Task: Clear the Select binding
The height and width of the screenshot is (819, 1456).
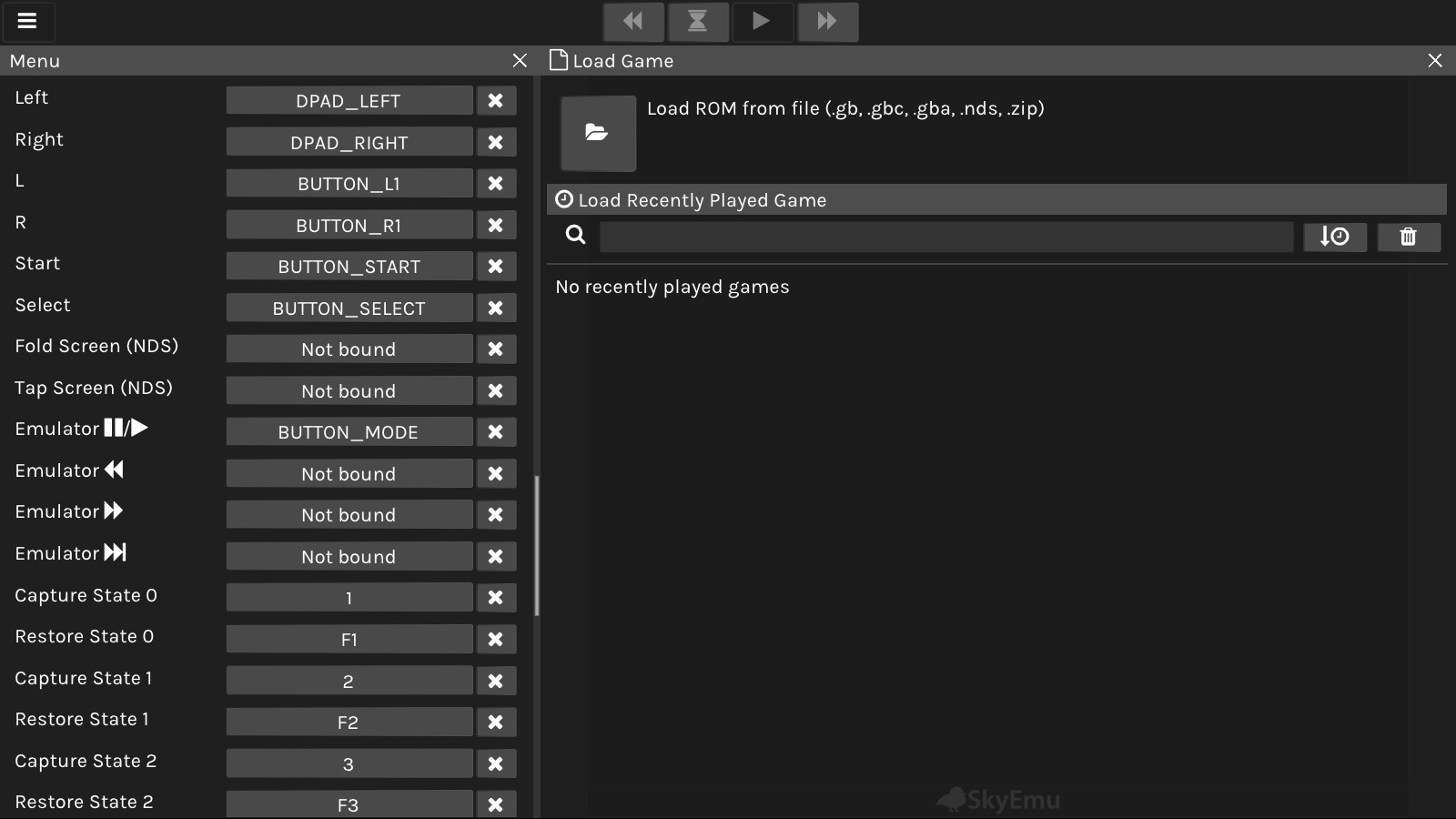Action: (496, 308)
